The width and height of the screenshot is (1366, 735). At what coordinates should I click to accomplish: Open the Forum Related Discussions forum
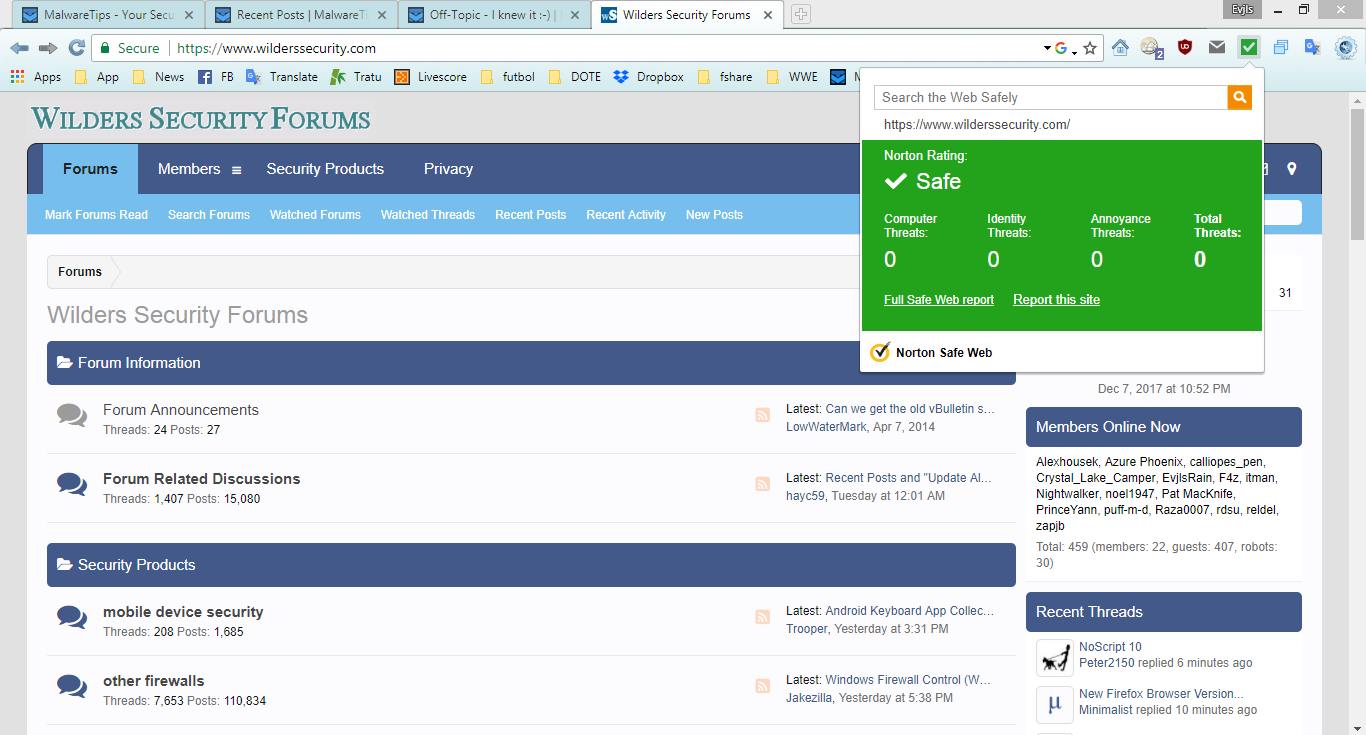[x=201, y=479]
